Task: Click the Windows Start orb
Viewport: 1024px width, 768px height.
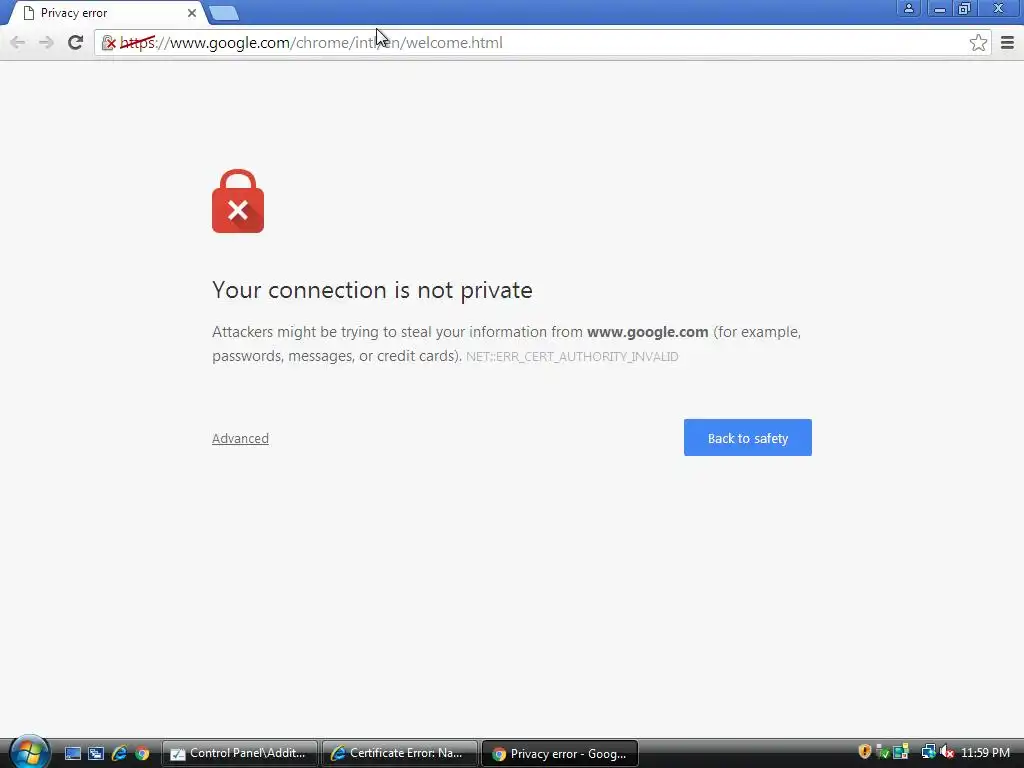Action: click(29, 752)
